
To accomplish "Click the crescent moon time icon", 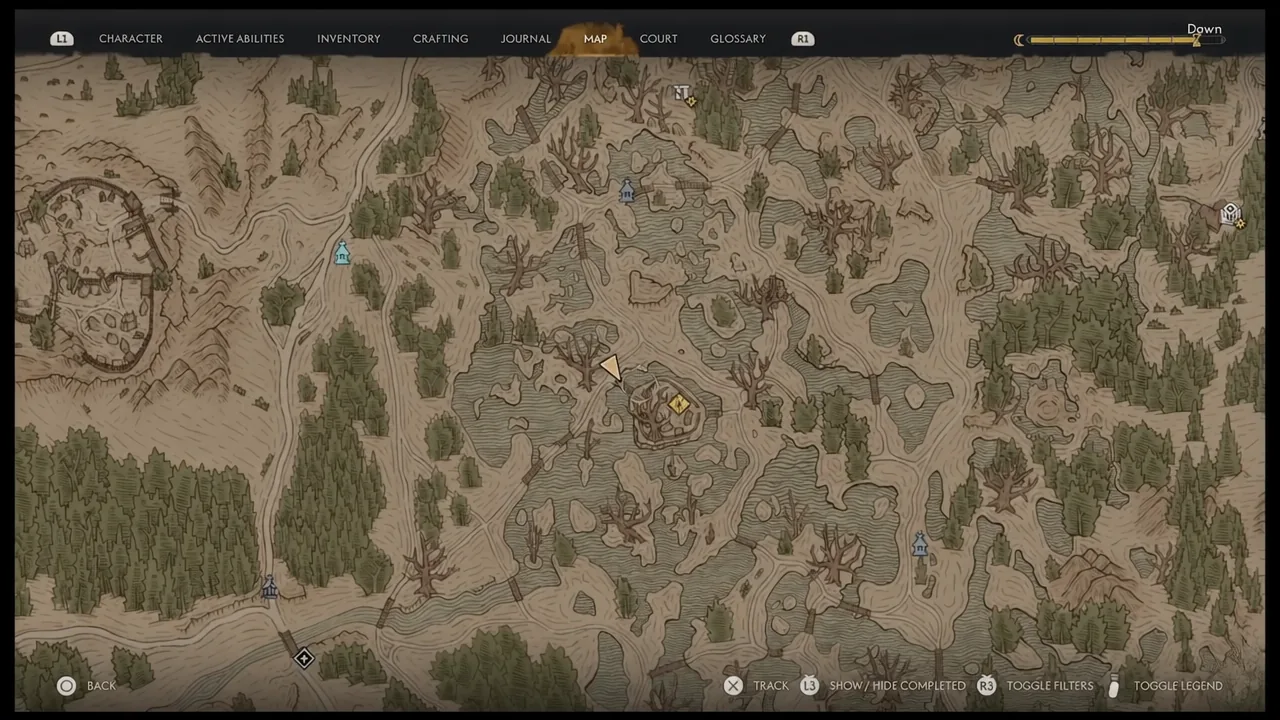I will click(1020, 40).
